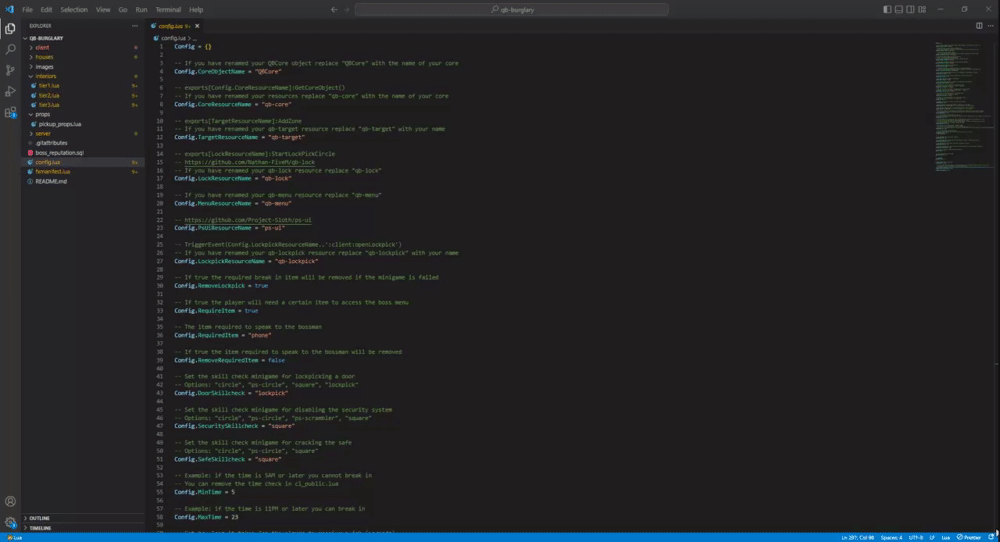Toggle Secondary Side Bar visibility
The height and width of the screenshot is (542, 1000).
tap(910, 10)
